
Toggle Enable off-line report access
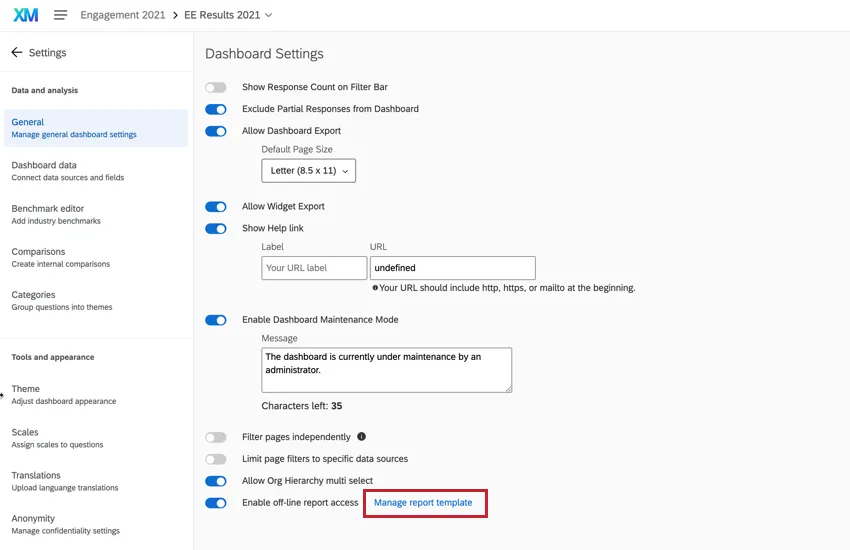point(215,503)
